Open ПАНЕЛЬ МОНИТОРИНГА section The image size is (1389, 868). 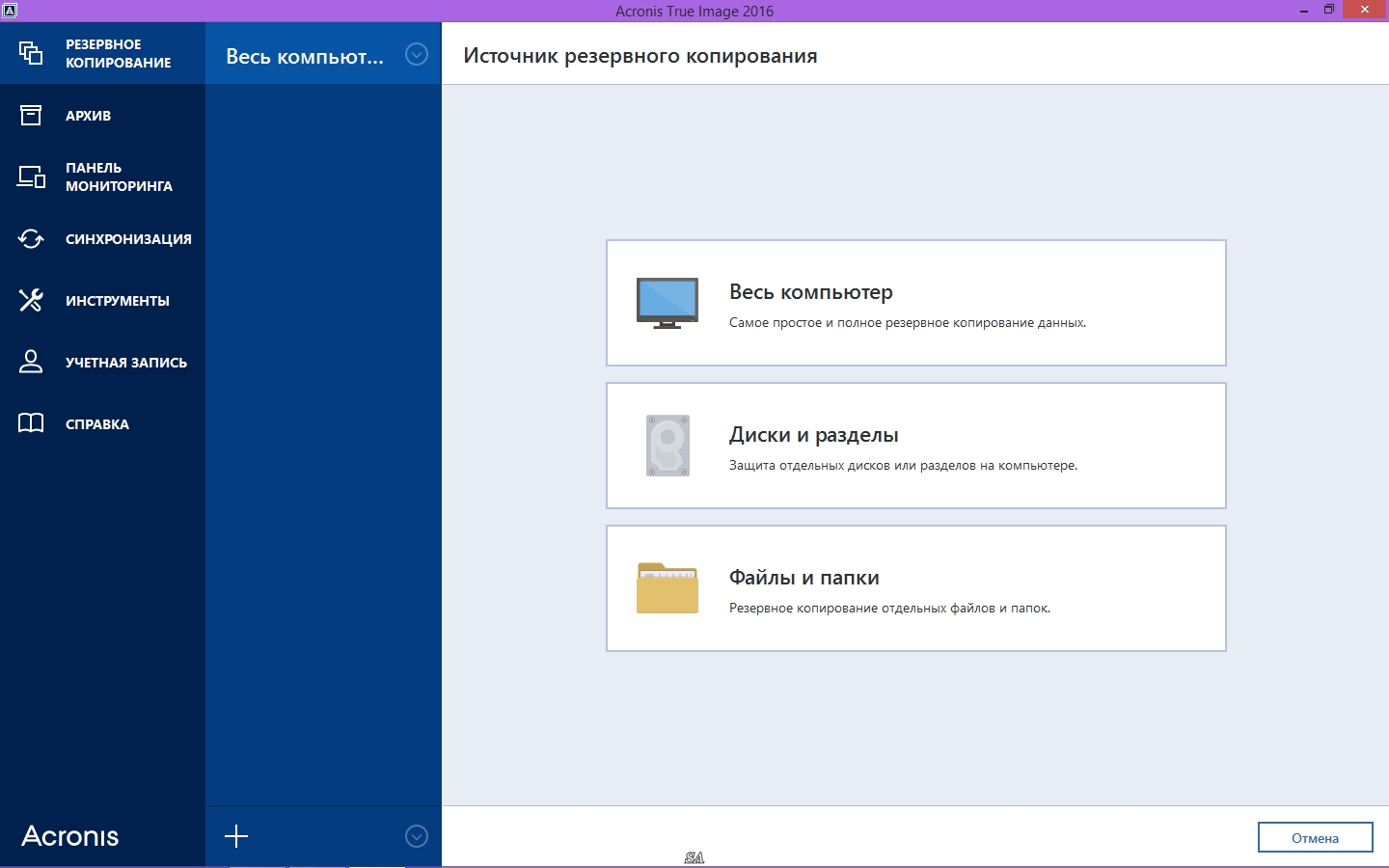(102, 176)
